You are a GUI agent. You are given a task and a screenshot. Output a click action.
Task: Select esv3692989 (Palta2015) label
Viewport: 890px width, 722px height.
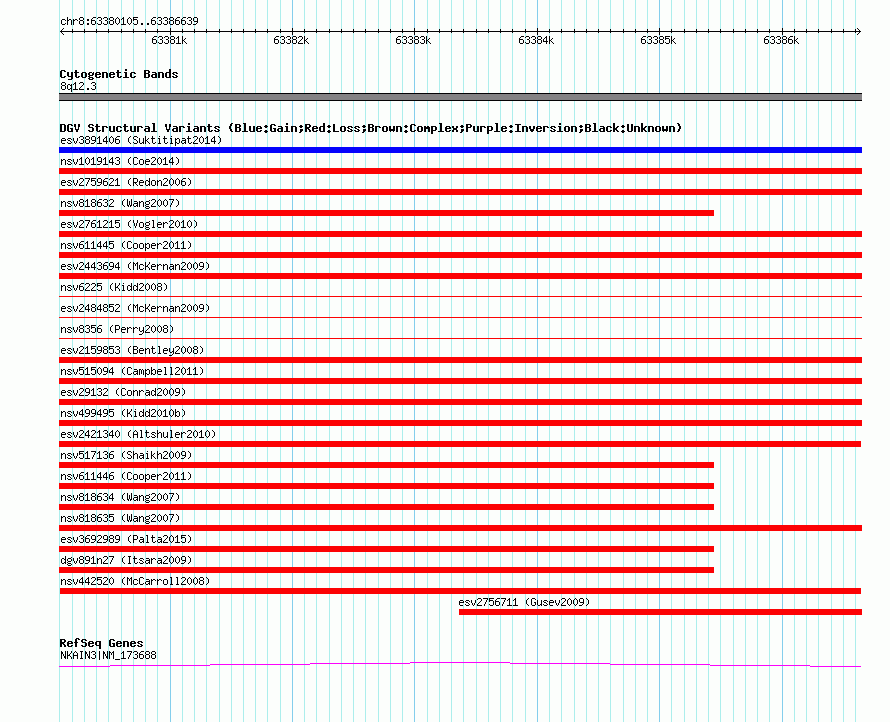[126, 539]
